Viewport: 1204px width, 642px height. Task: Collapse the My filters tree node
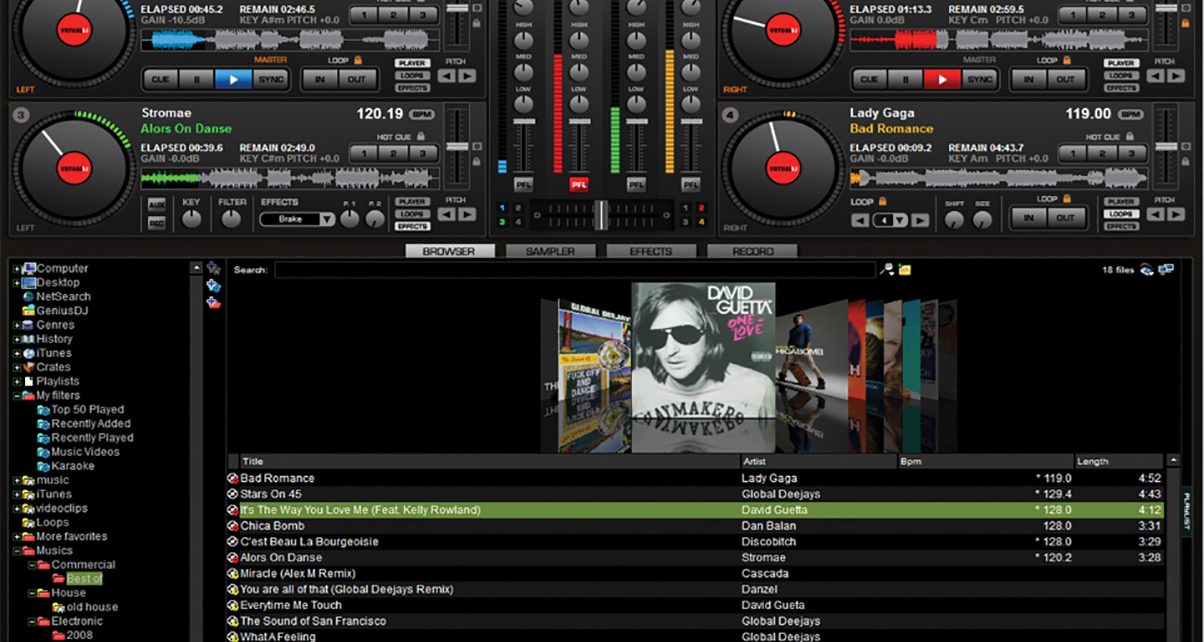(x=16, y=396)
